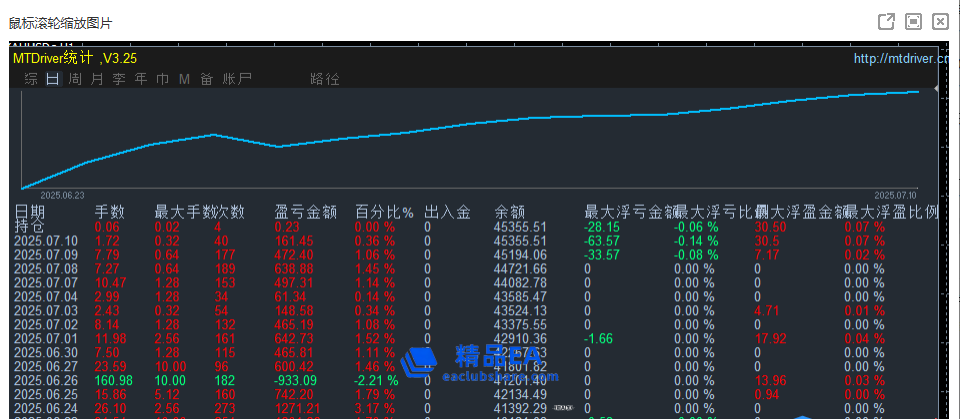Click the profit value 1271.21
This screenshot has width=960, height=419.
[298, 409]
